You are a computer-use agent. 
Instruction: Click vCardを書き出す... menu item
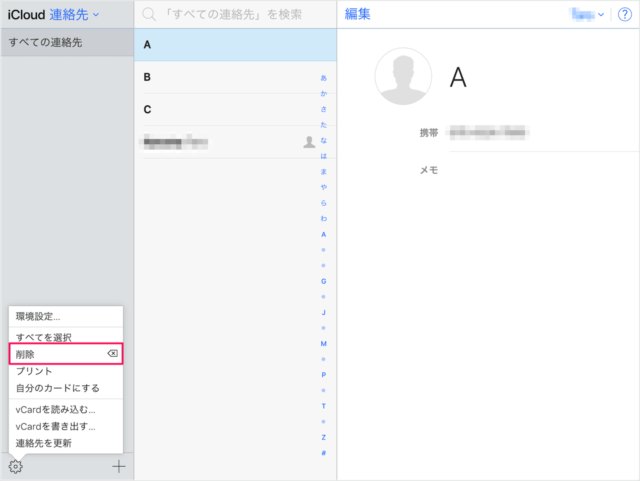click(x=56, y=426)
